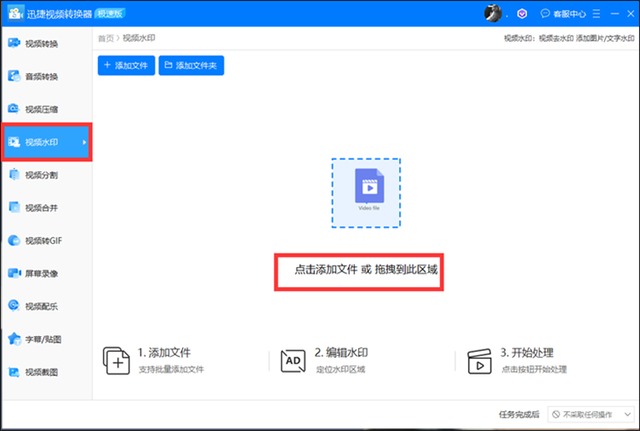Click the purple VIP badge icon
The width and height of the screenshot is (640, 431).
coord(521,14)
